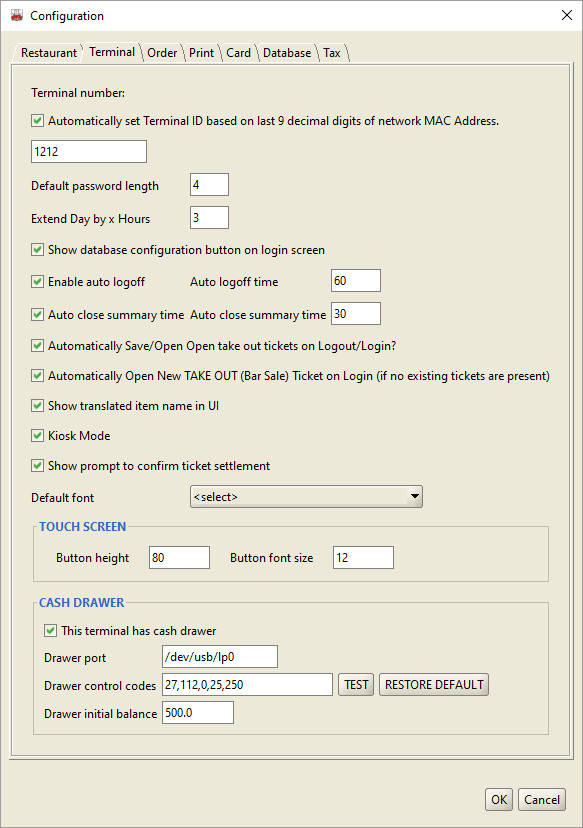The image size is (583, 828).
Task: Click the TEST drawer codes button
Action: (x=356, y=684)
